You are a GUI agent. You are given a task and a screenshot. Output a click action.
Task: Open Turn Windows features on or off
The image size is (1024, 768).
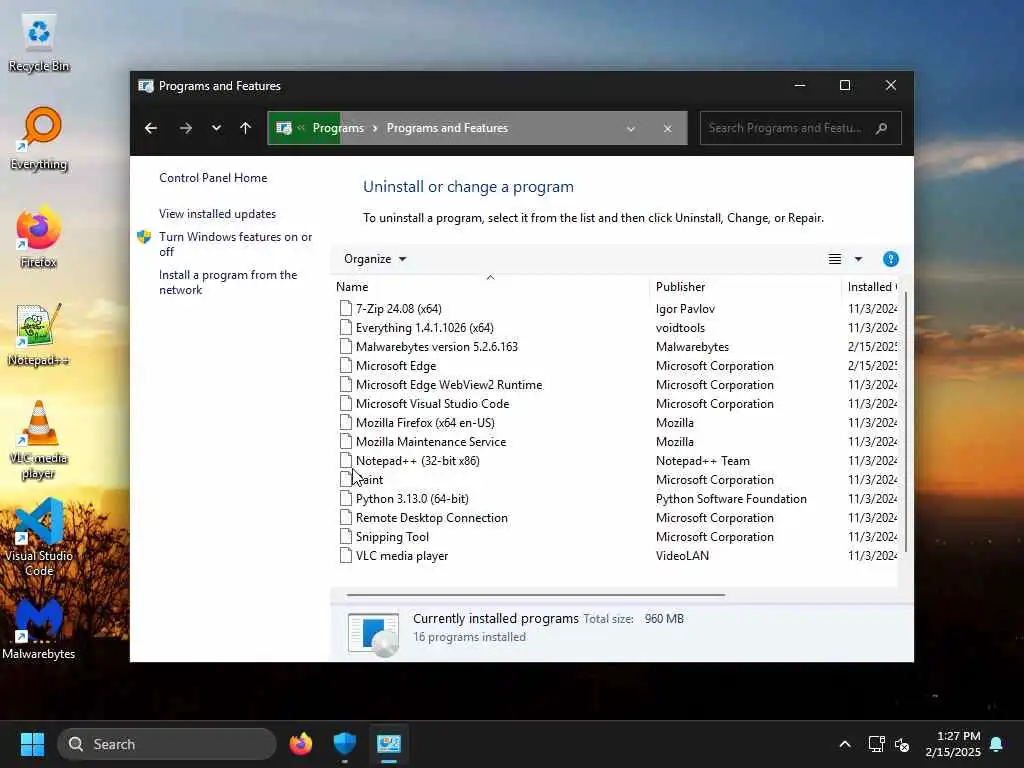(235, 244)
